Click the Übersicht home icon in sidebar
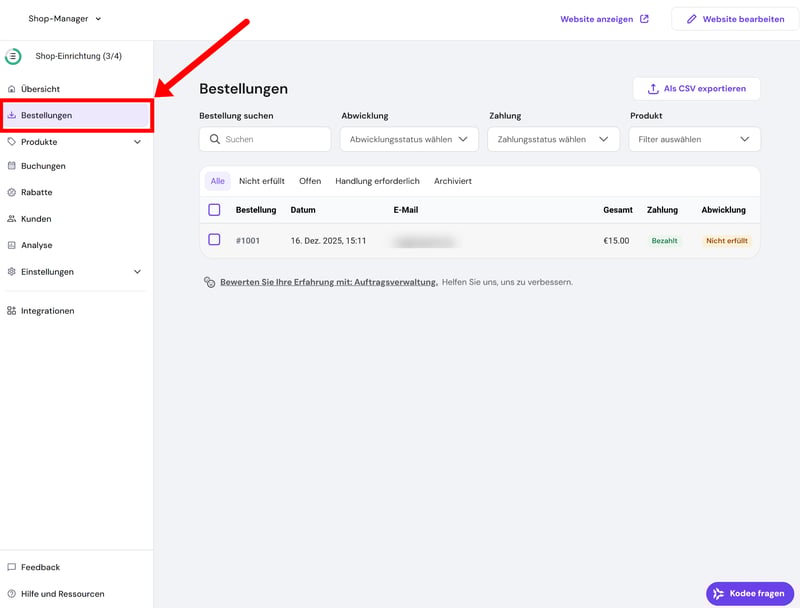The image size is (800, 608). 12,89
